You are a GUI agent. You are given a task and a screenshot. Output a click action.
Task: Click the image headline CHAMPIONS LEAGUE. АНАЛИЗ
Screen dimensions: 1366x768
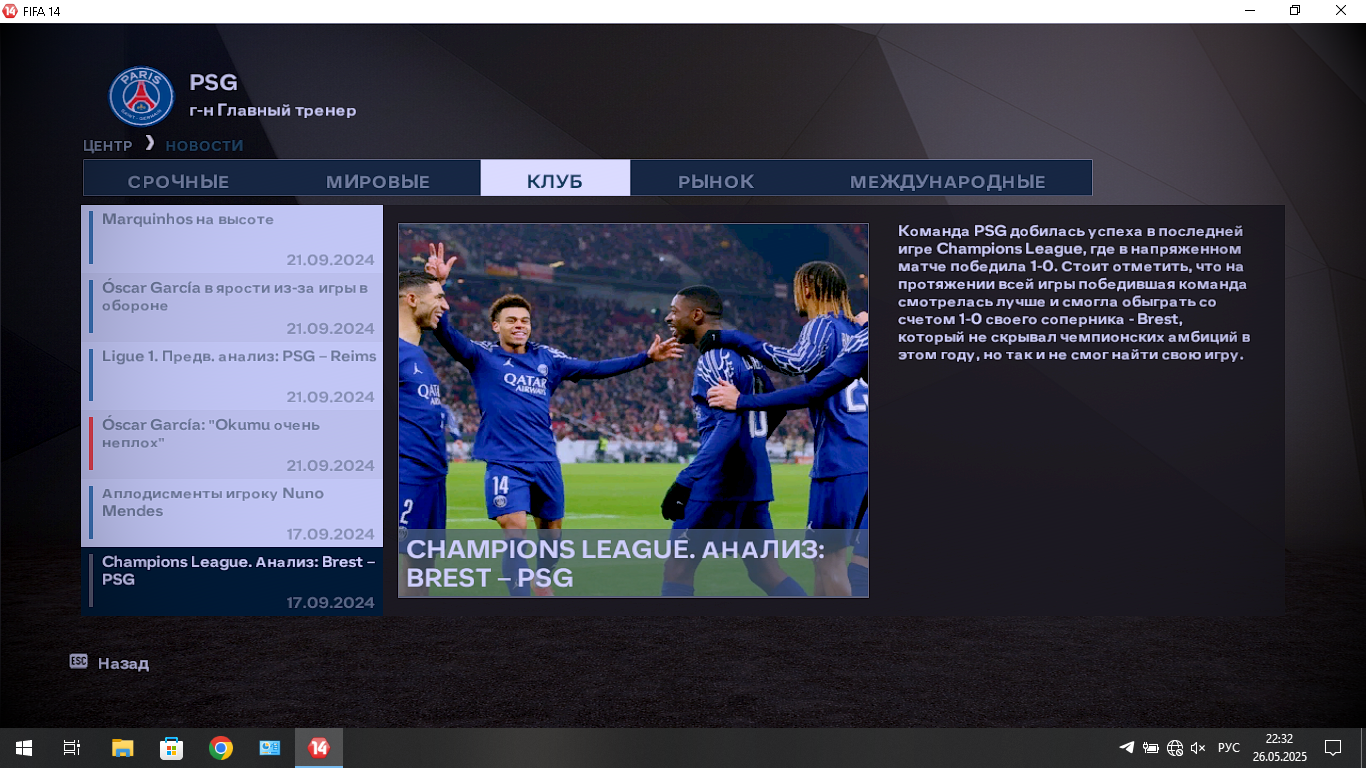(x=615, y=563)
